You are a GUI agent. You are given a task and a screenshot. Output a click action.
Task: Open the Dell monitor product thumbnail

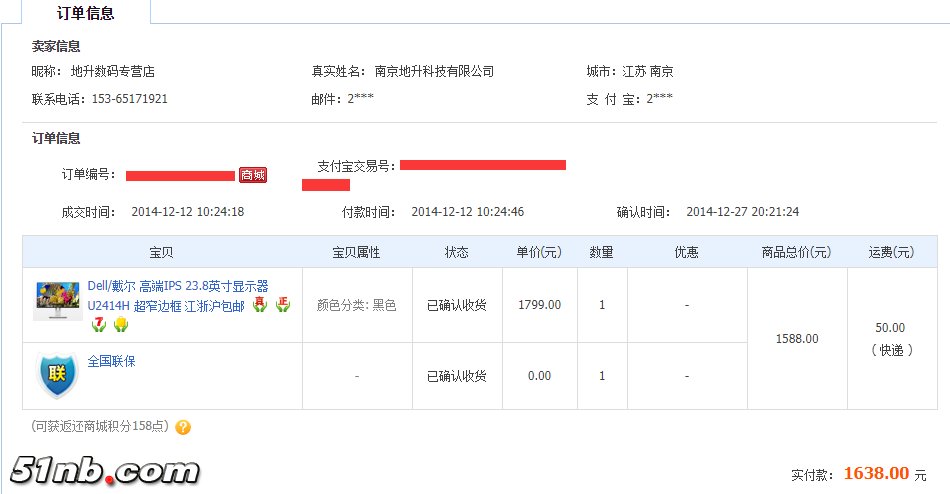click(56, 300)
